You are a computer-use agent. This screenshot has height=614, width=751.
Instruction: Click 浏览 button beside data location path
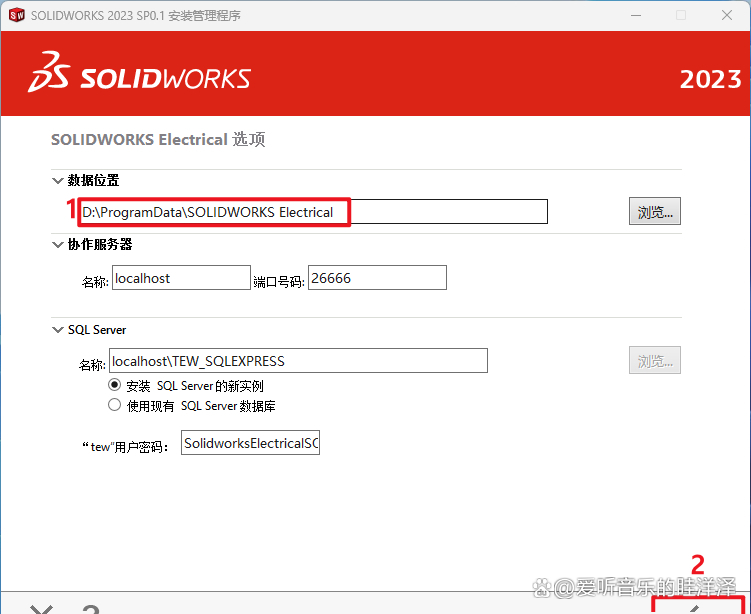pyautogui.click(x=655, y=211)
